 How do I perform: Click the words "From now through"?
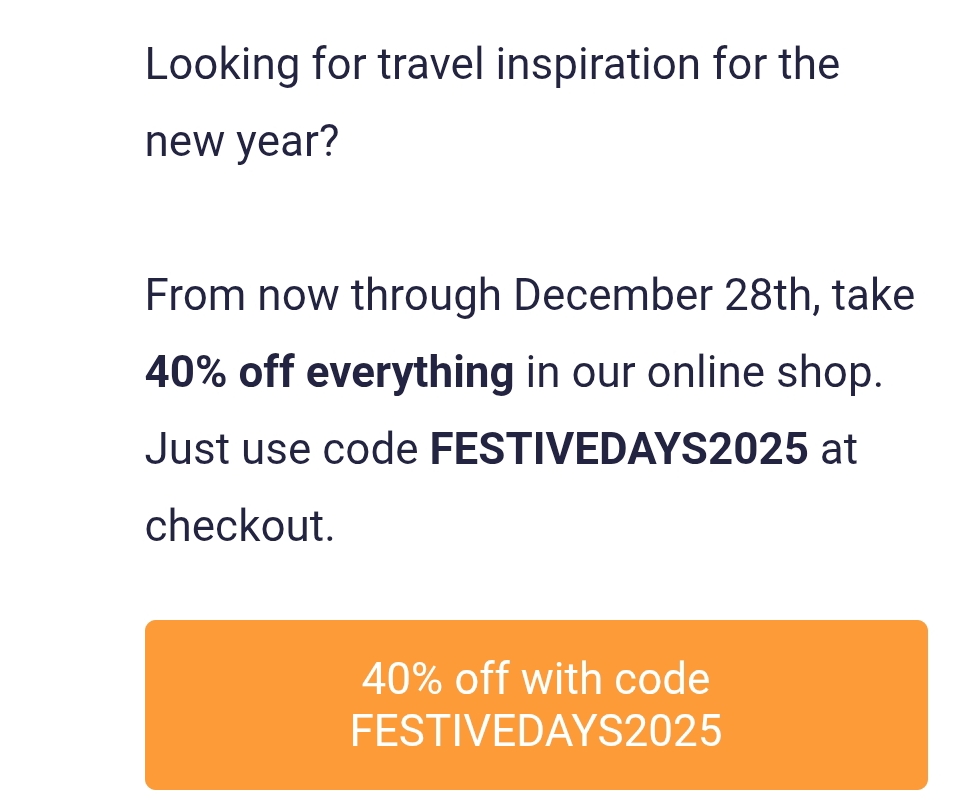coord(322,296)
